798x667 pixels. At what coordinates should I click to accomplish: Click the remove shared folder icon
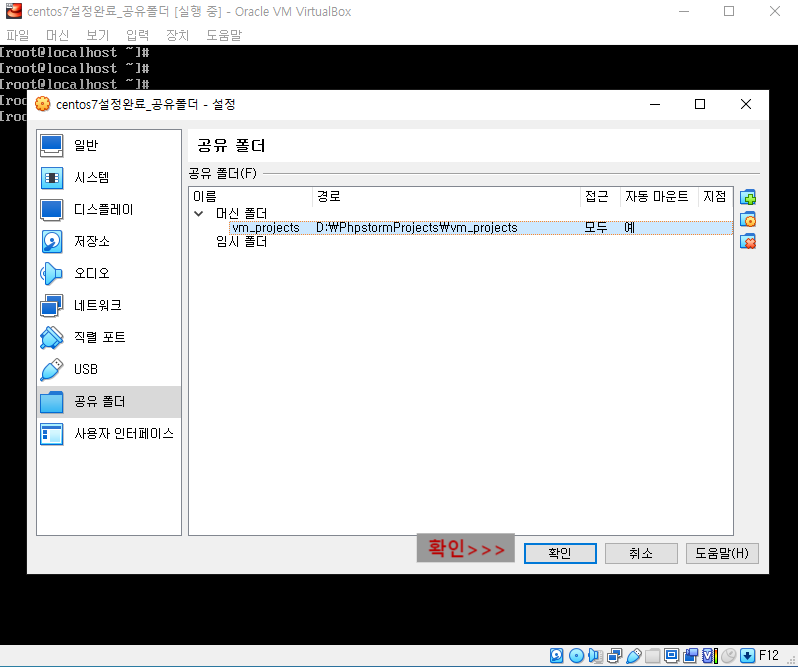(x=748, y=241)
